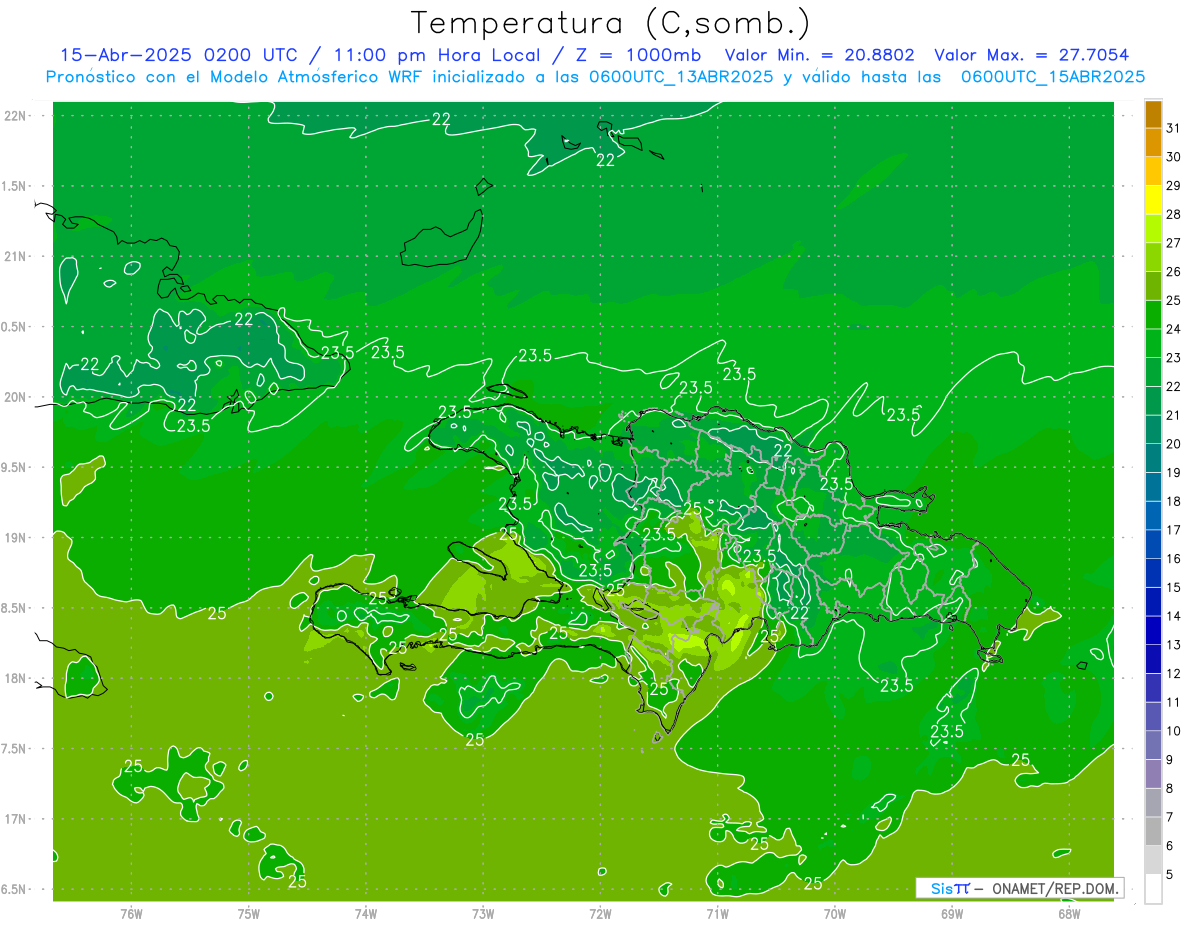Click the orange color bar segment above 31
Image resolution: width=1200 pixels, height=927 pixels.
coord(1153,115)
